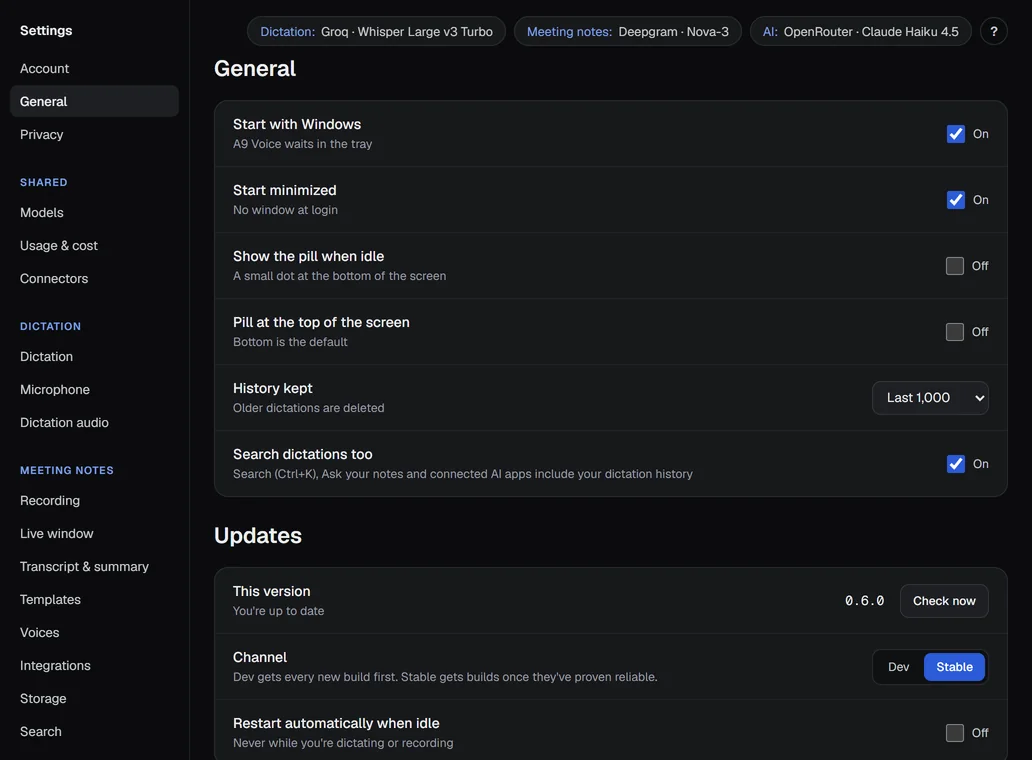Enable Restart automatically when idle
This screenshot has width=1032, height=760.
click(x=954, y=732)
